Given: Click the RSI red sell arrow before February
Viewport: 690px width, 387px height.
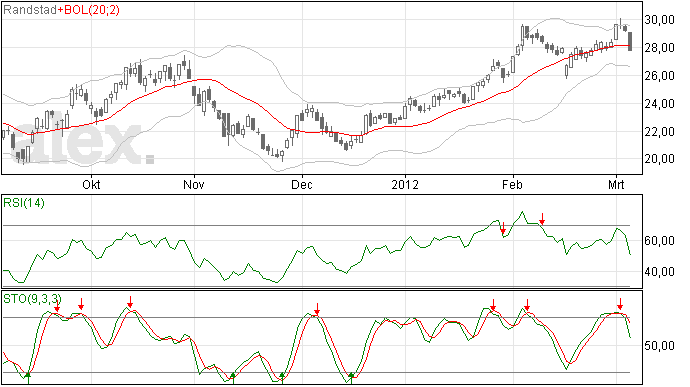Looking at the screenshot, I should pyautogui.click(x=503, y=228).
